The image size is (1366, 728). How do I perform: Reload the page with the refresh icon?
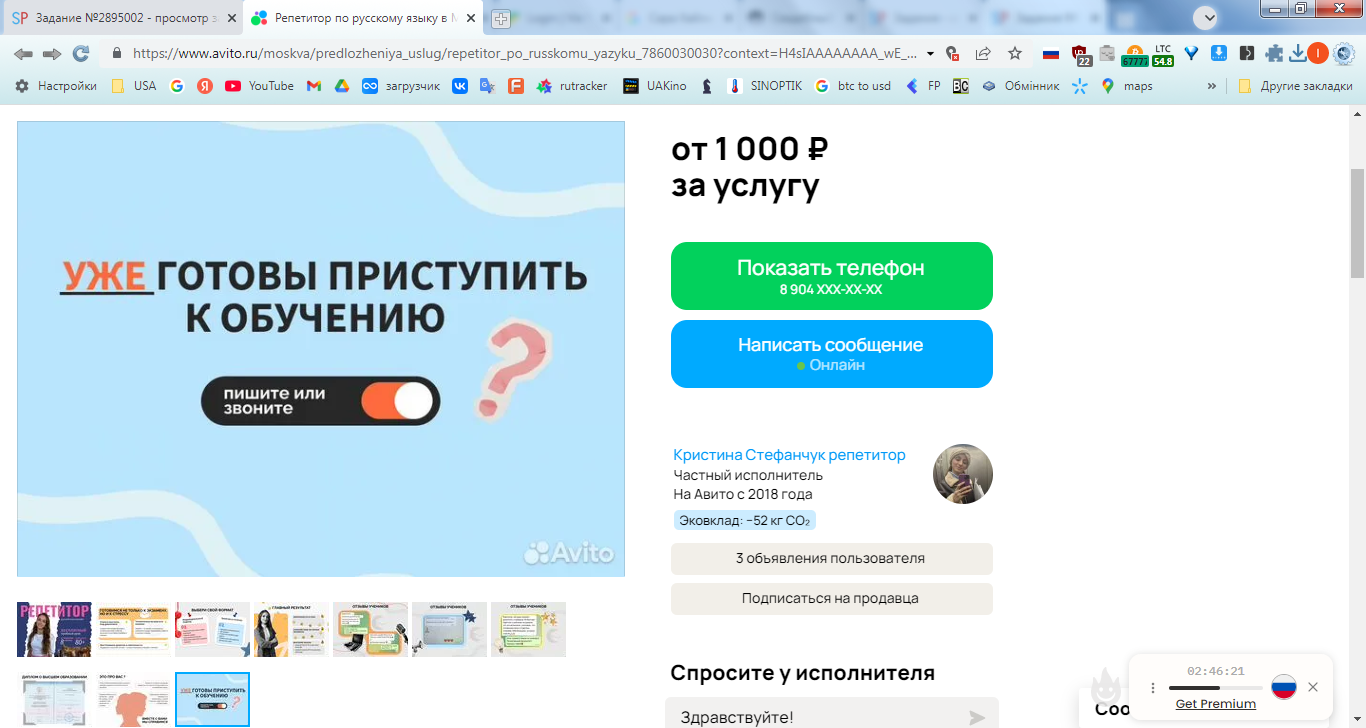[80, 54]
